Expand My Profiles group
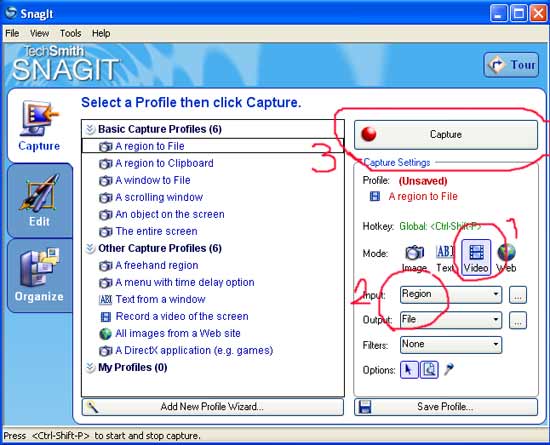Screen dimensions: 550x445 tap(90, 368)
